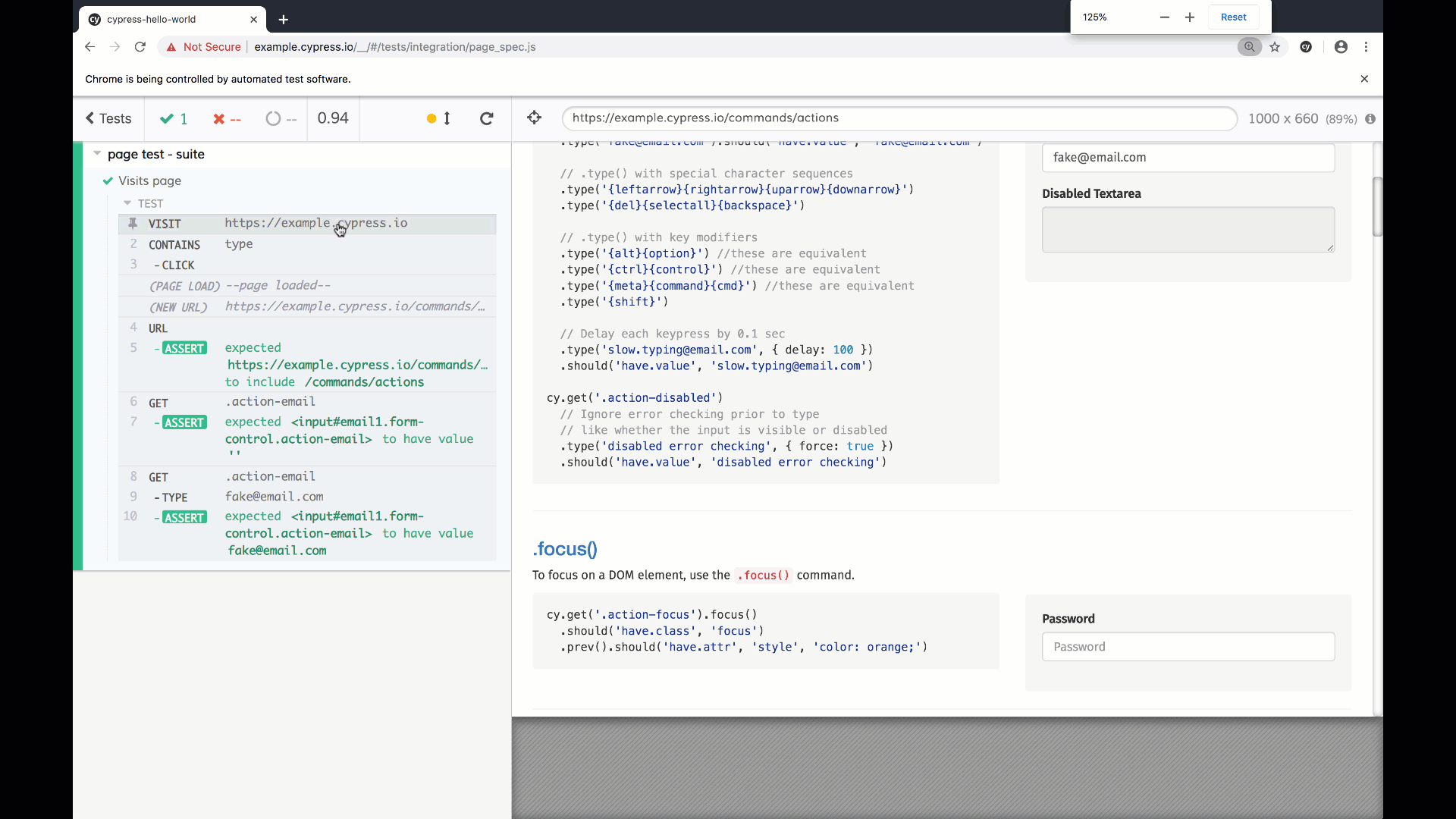The height and width of the screenshot is (819, 1456).
Task: Toggle Chrome automation info bar
Action: 1364,78
